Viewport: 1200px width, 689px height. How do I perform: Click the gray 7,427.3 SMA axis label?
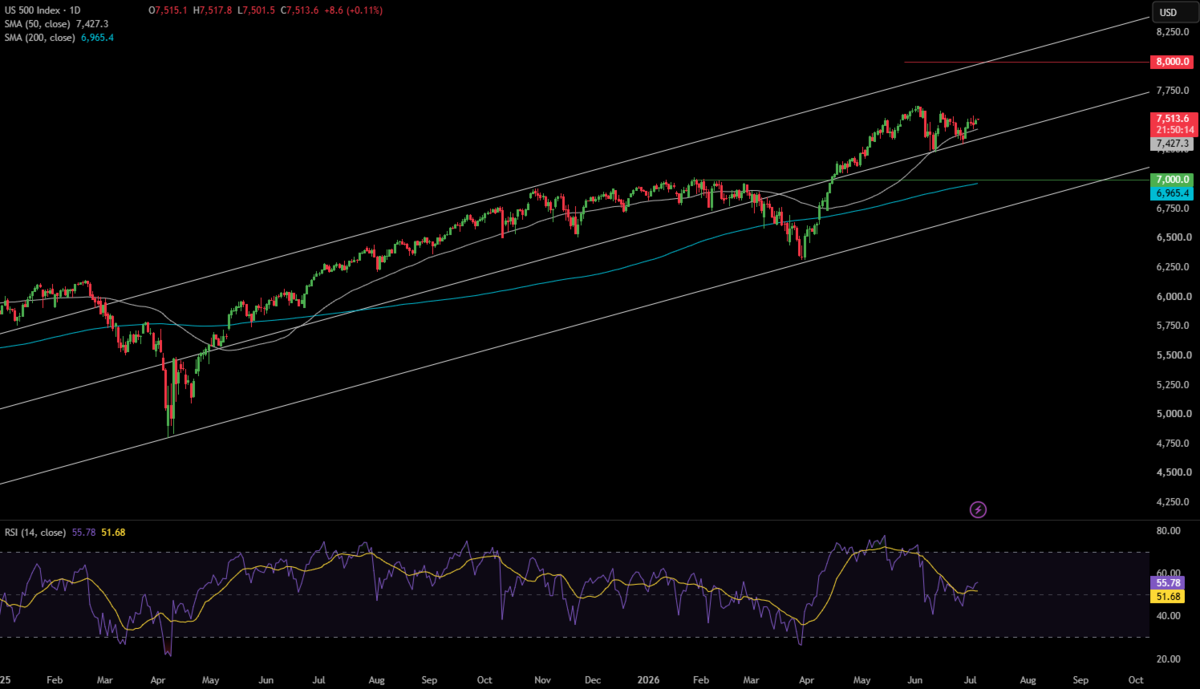pyautogui.click(x=1172, y=144)
